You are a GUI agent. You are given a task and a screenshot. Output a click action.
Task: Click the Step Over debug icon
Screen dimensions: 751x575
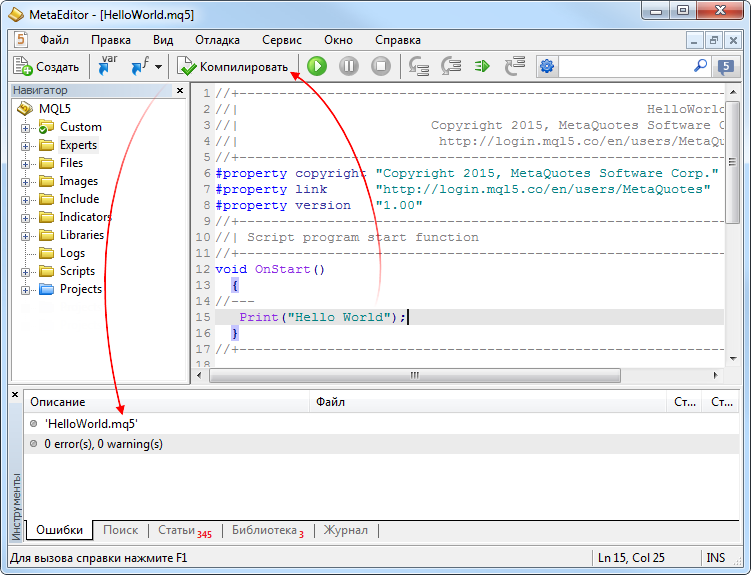pyautogui.click(x=451, y=66)
